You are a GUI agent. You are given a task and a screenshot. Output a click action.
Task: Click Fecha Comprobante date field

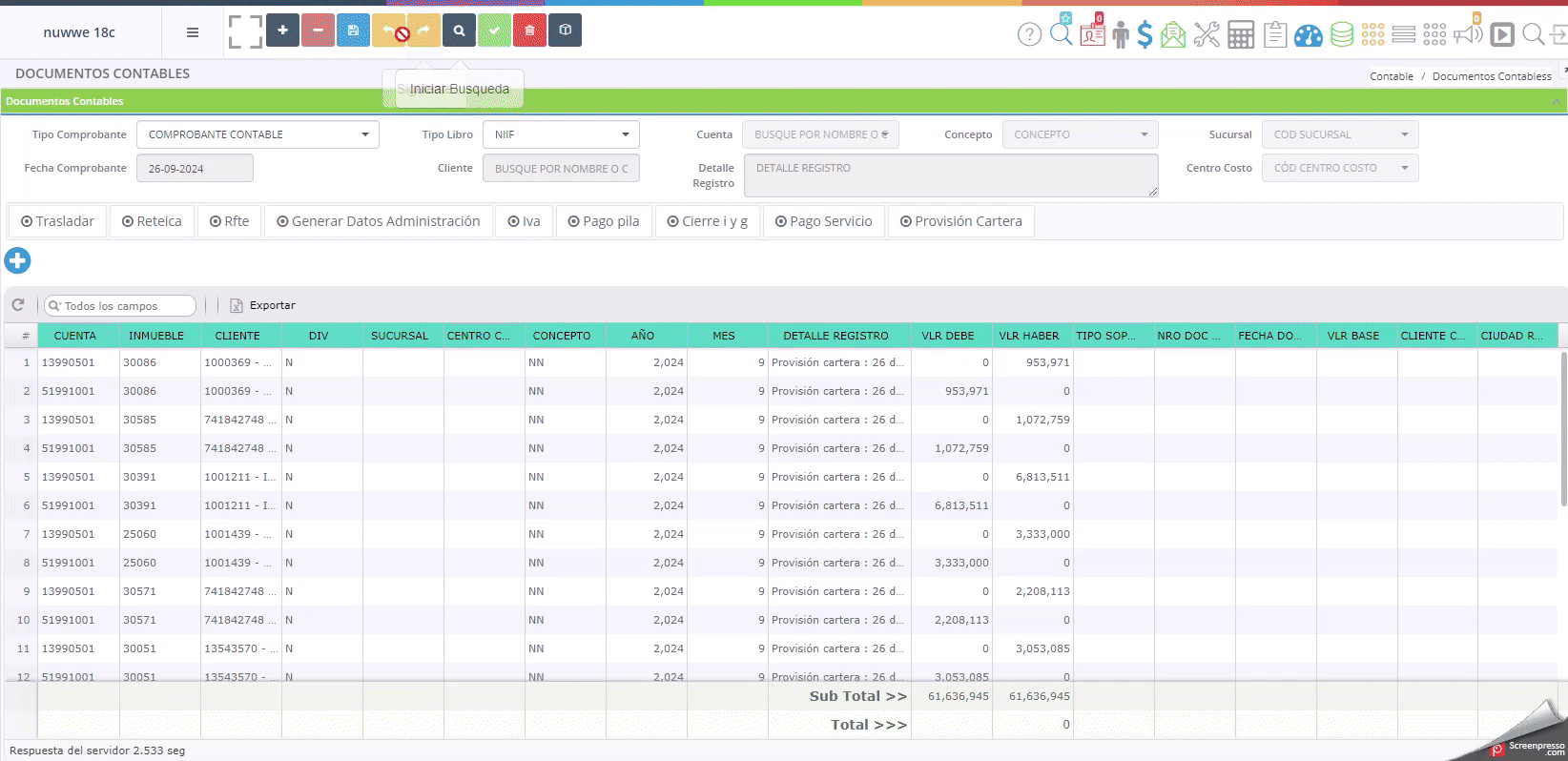195,168
